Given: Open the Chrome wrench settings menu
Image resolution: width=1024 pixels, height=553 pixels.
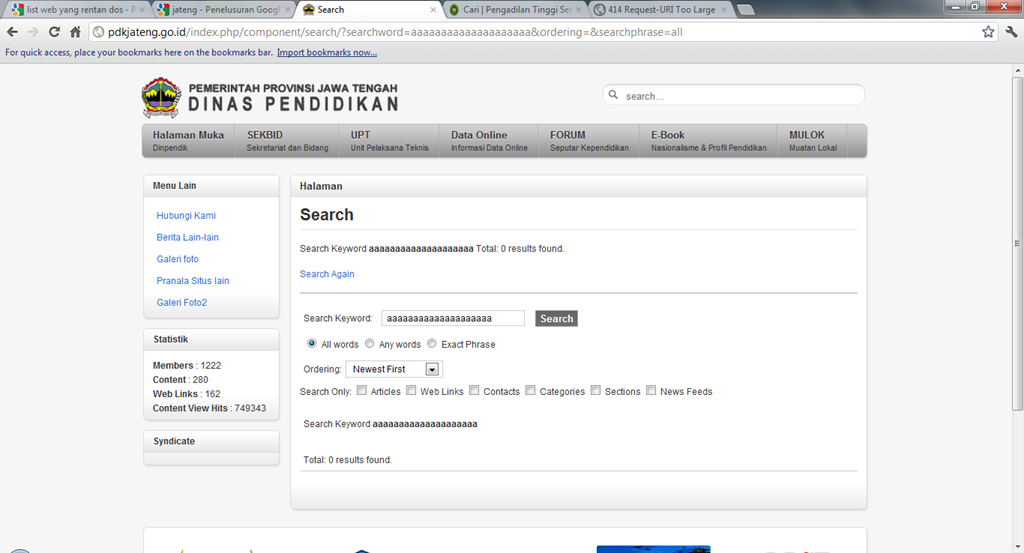Looking at the screenshot, I should pyautogui.click(x=1011, y=32).
